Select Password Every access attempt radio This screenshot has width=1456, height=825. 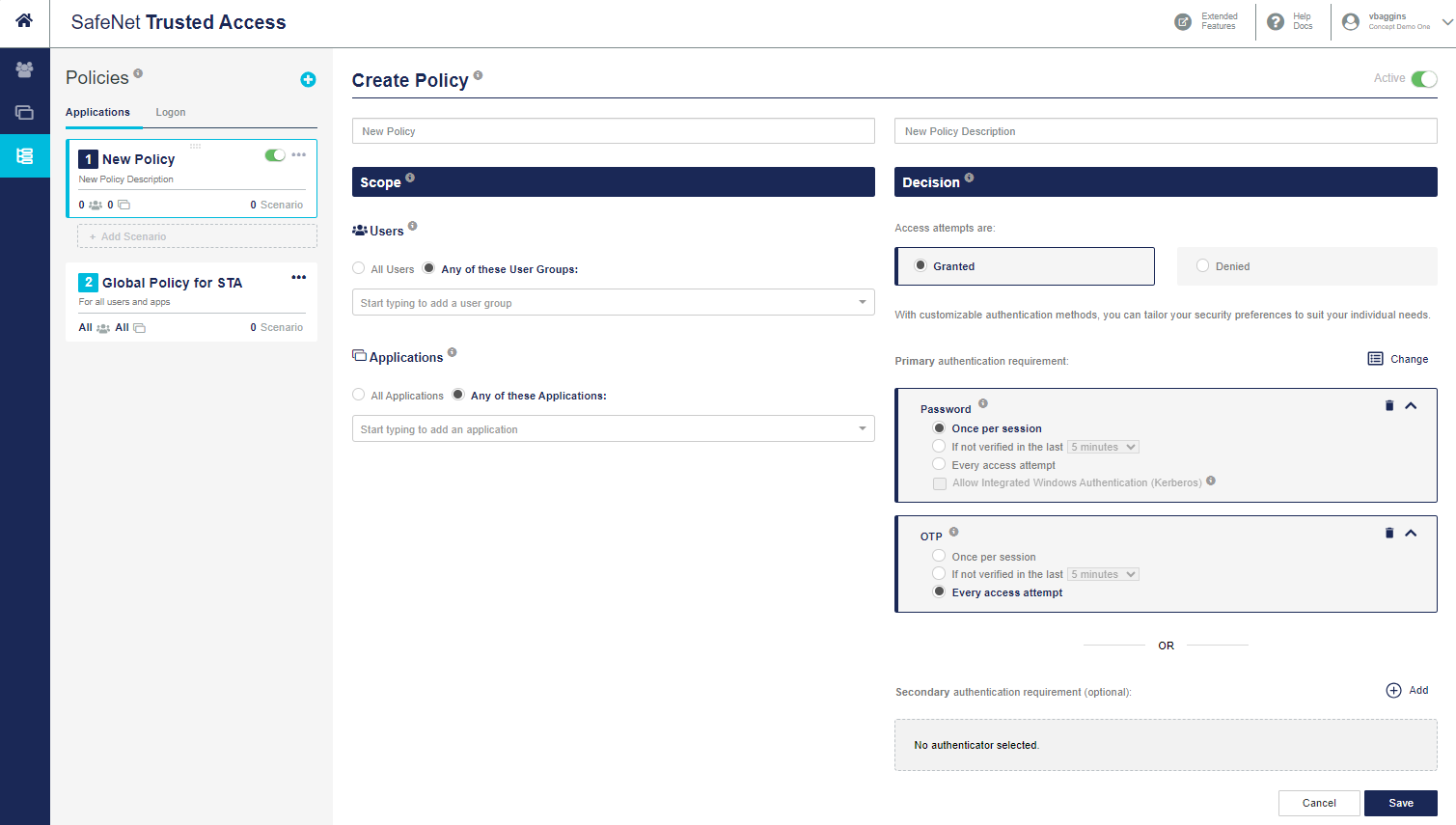[x=939, y=464]
